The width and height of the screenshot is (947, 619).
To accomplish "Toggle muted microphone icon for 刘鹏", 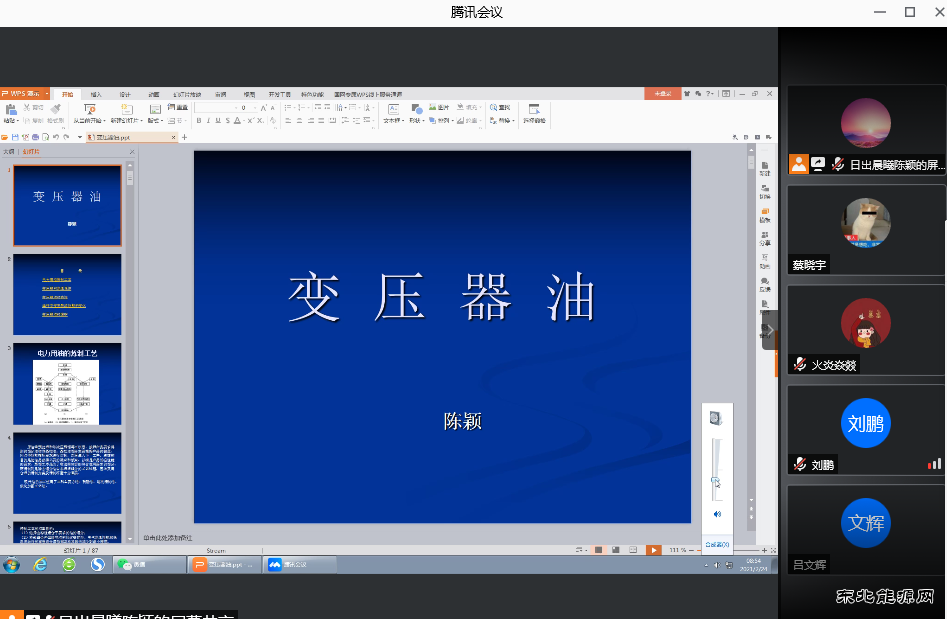I will coord(800,465).
